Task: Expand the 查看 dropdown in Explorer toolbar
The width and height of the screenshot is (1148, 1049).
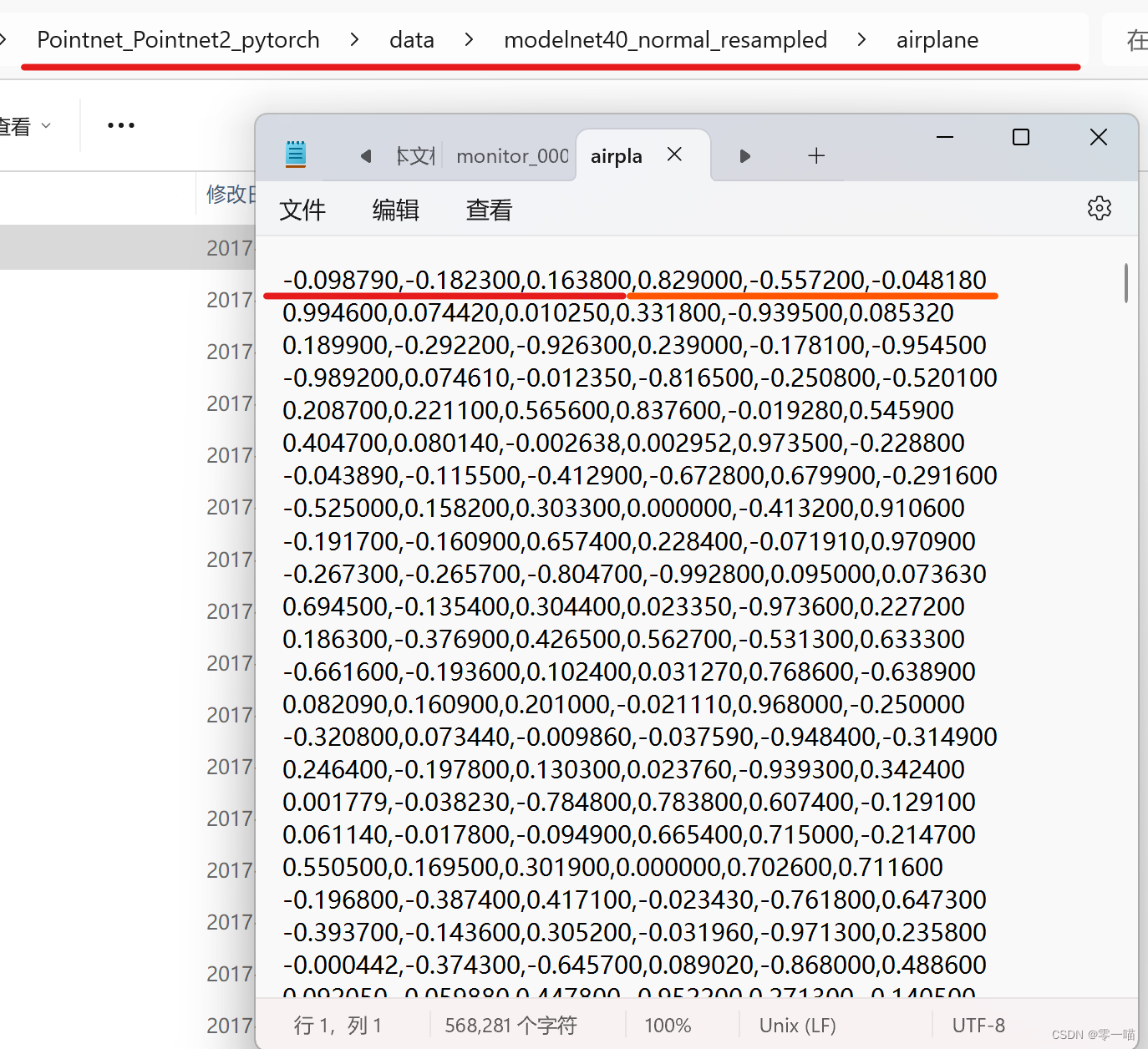Action: pos(25,126)
